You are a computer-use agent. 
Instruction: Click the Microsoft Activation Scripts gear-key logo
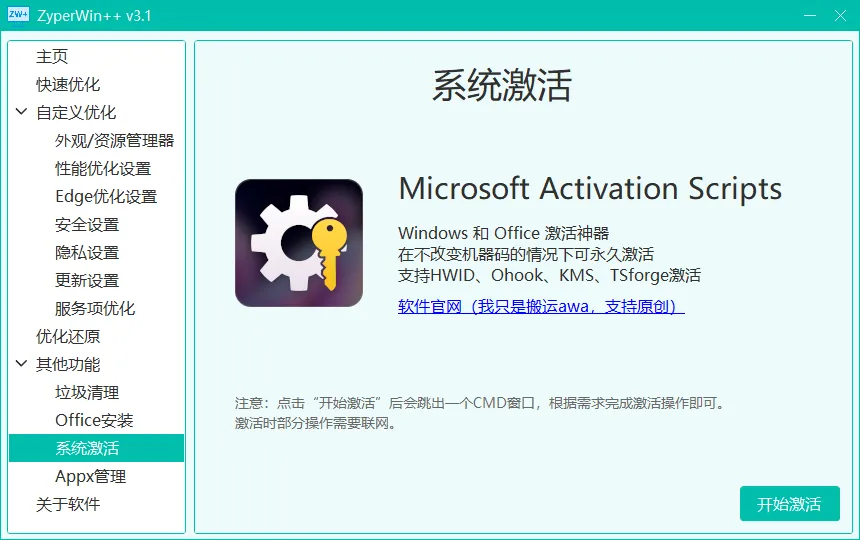pyautogui.click(x=298, y=242)
